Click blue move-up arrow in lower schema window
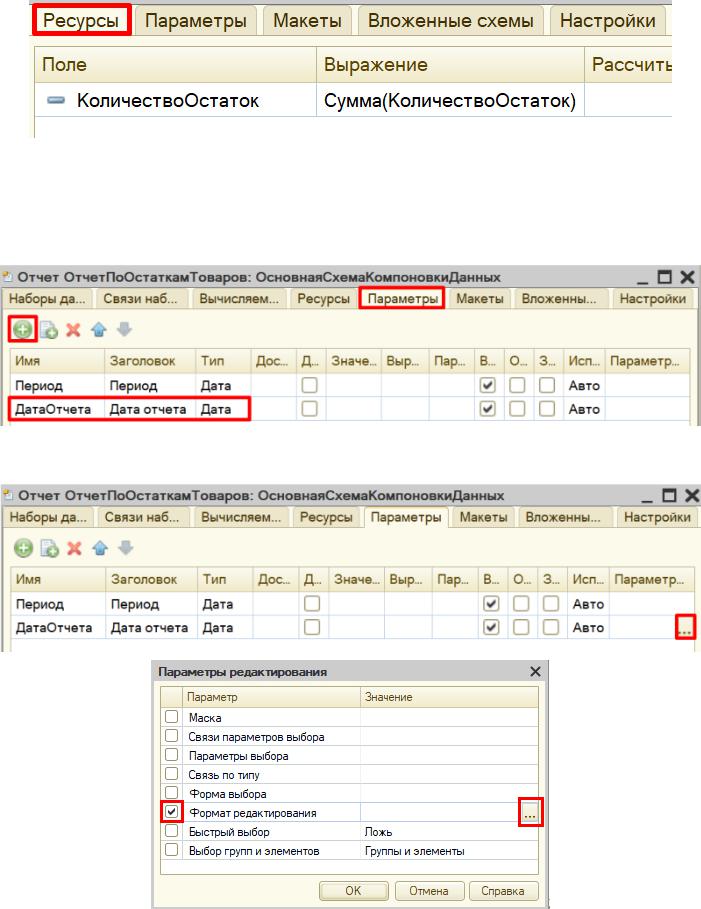Viewport: 701px width, 909px height. [99, 548]
